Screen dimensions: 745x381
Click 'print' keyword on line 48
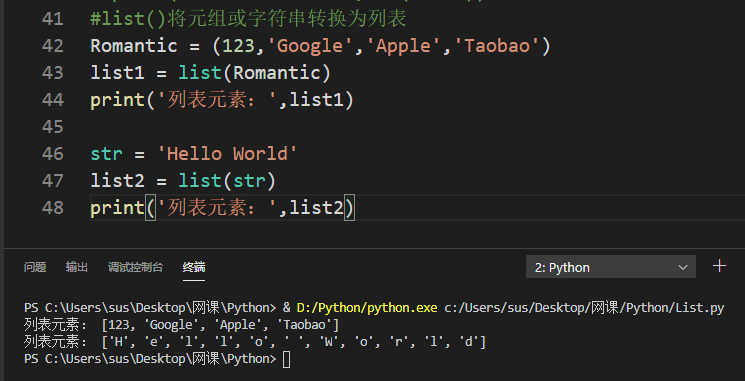[x=117, y=208]
